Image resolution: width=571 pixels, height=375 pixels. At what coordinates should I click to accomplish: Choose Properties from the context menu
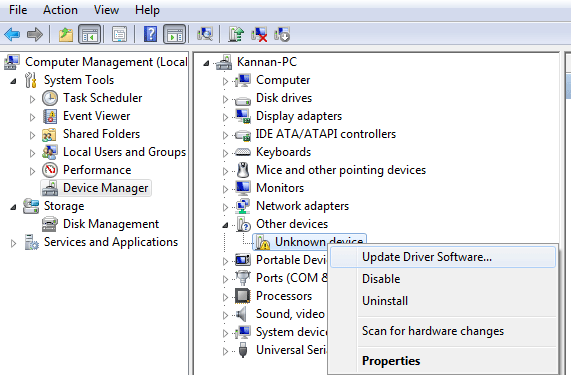pyautogui.click(x=443, y=361)
